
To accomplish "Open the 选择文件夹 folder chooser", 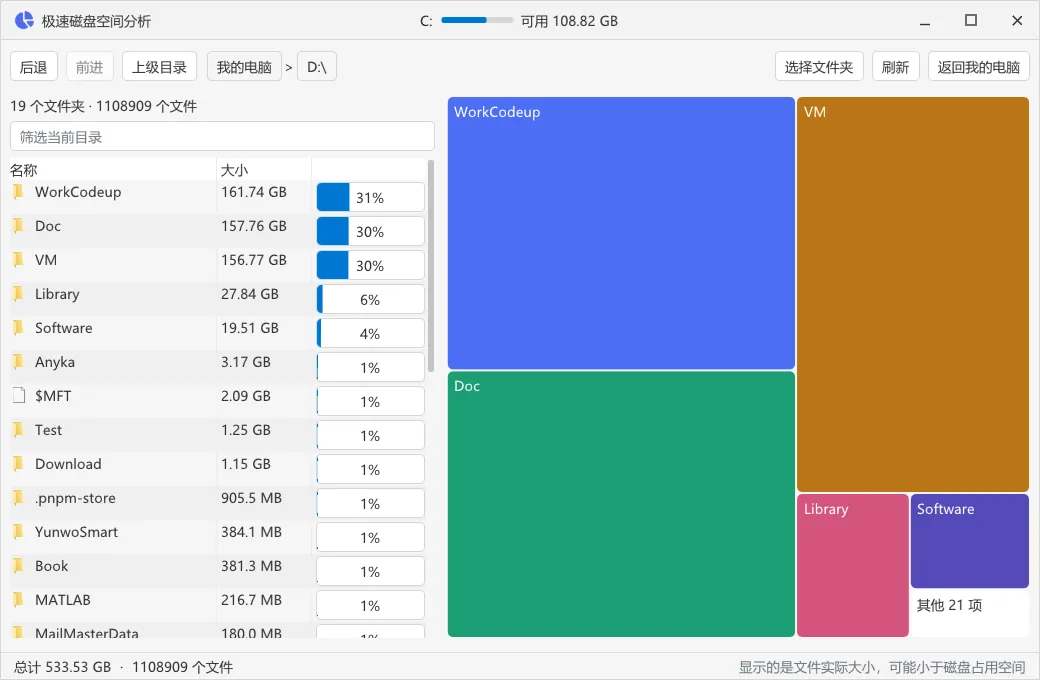I will click(x=819, y=66).
